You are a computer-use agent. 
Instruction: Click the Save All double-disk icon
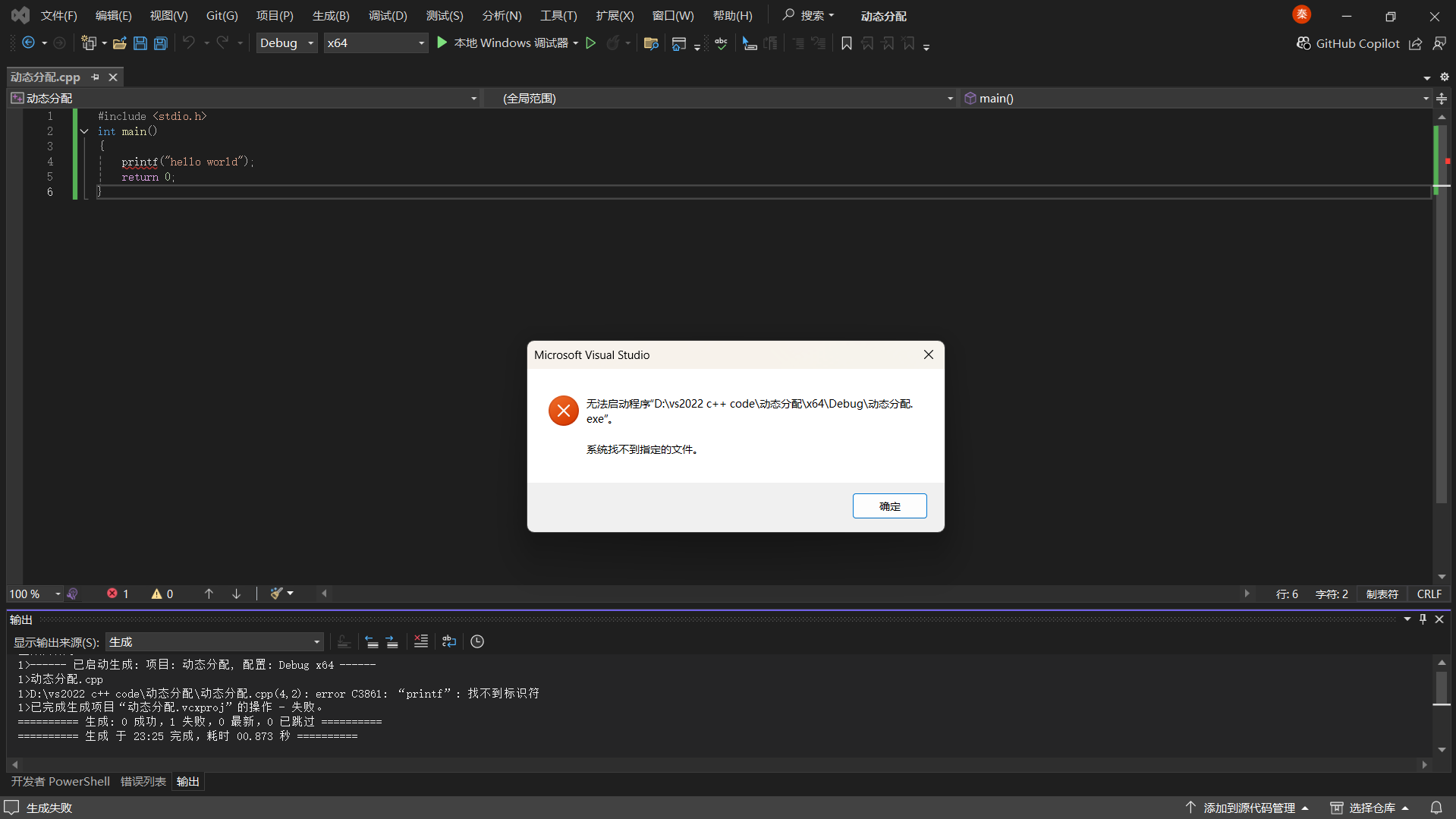(x=161, y=43)
